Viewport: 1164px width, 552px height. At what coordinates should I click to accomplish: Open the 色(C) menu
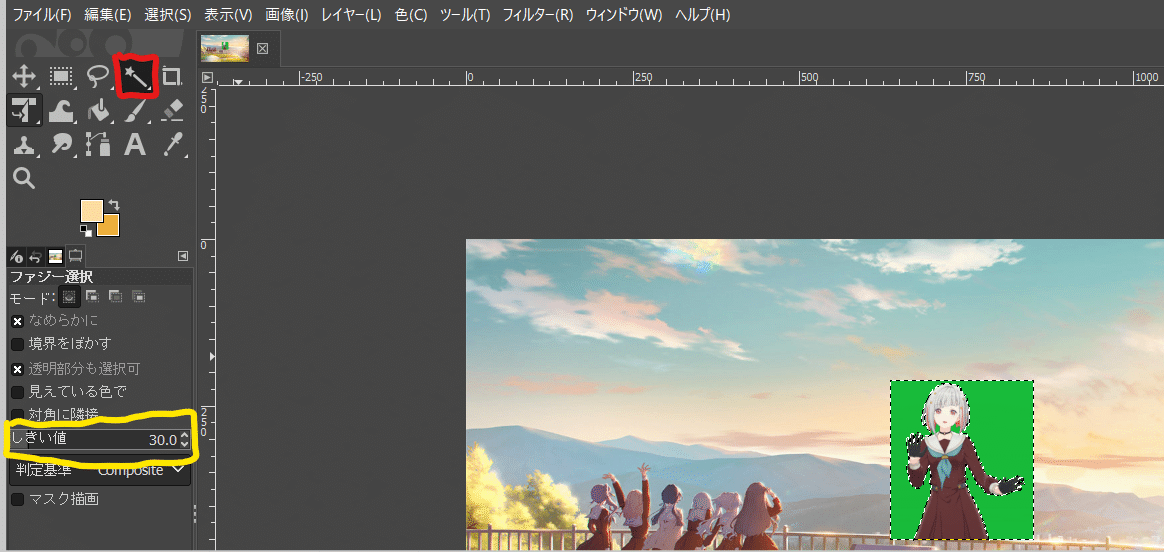pos(411,14)
